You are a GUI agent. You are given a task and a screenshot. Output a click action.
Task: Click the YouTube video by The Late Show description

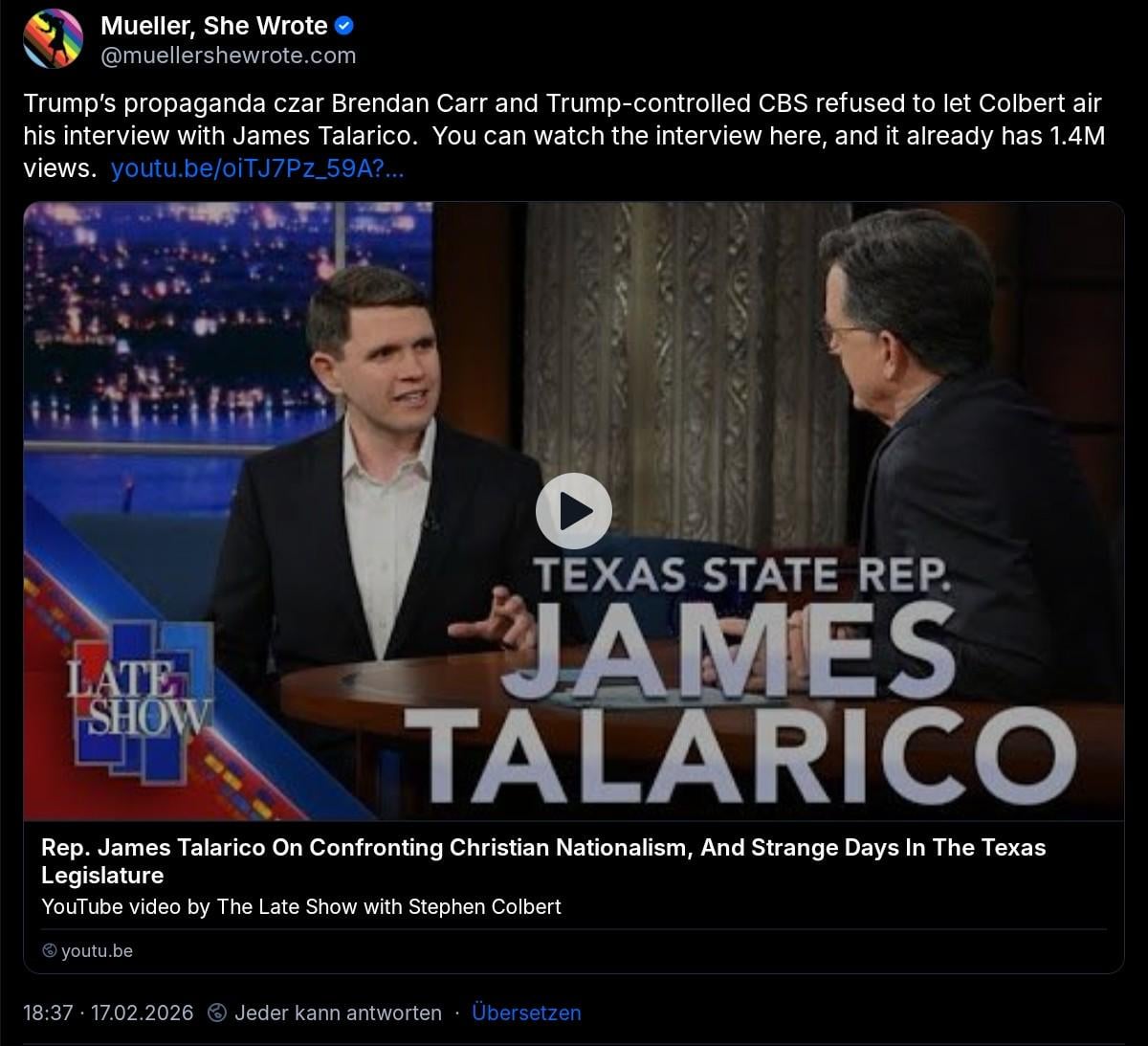[301, 906]
